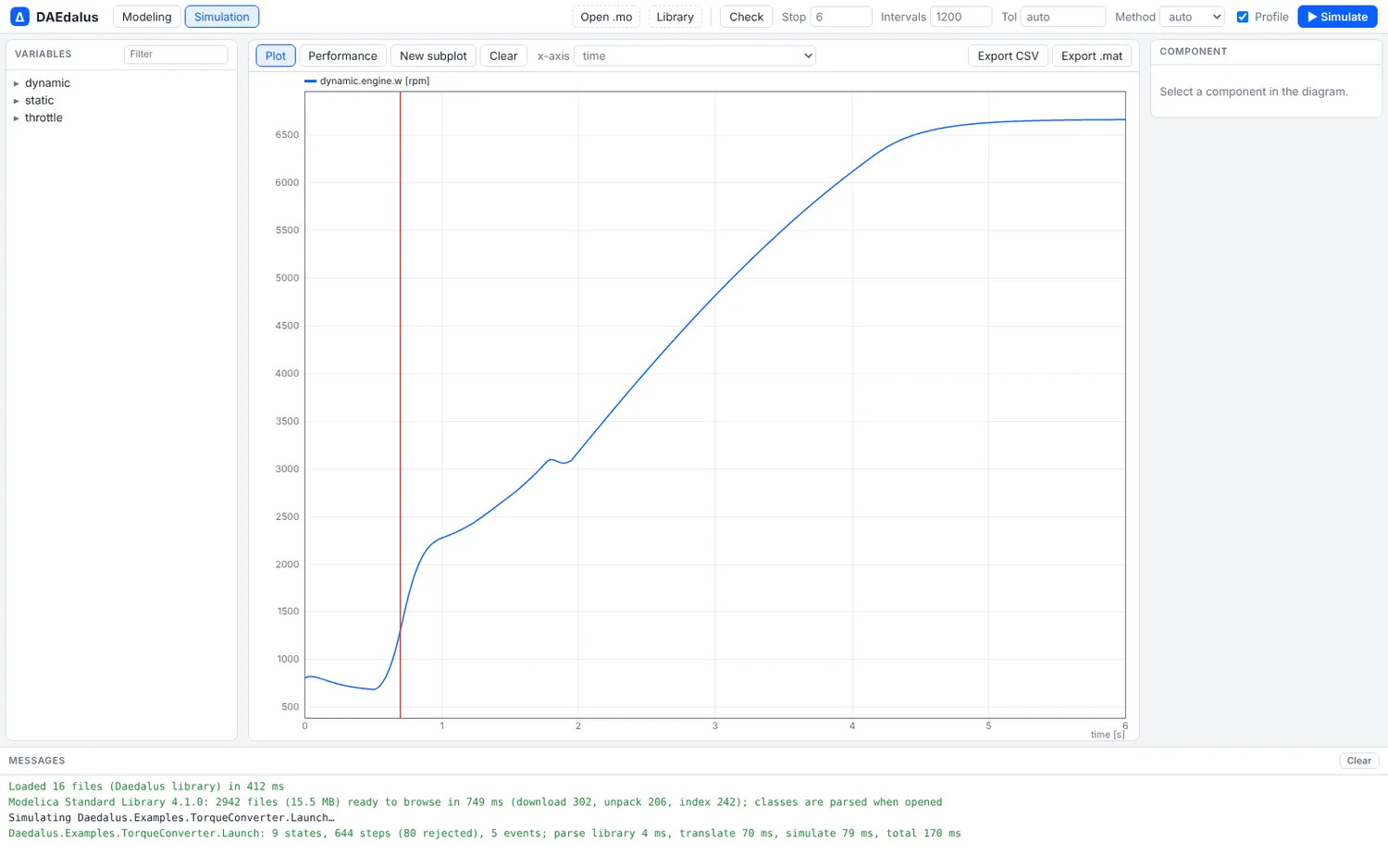This screenshot has height=868, width=1388.
Task: Switch to the Modeling tab
Action: pos(146,17)
